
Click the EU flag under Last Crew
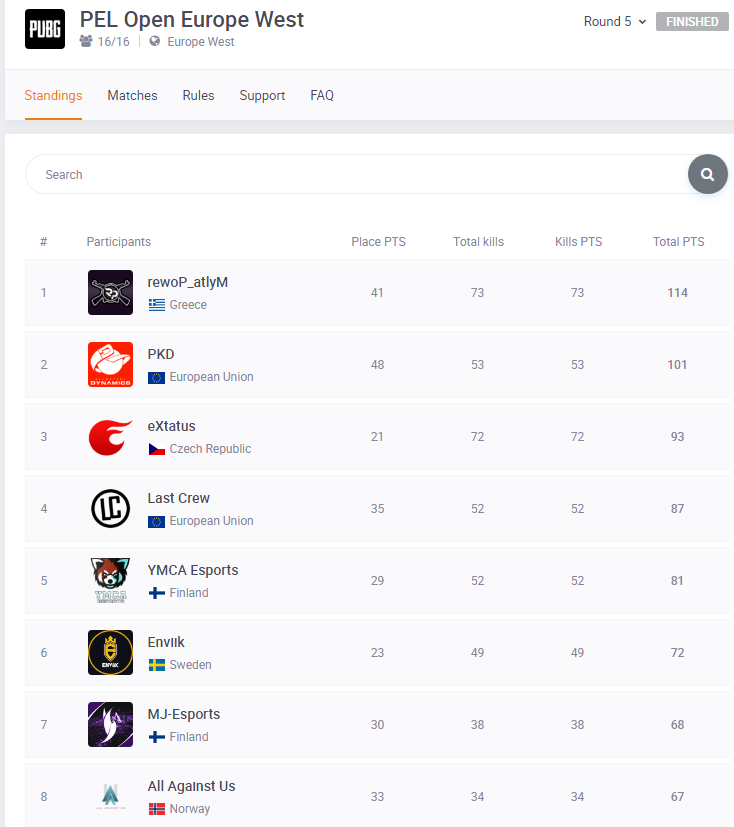pos(157,522)
